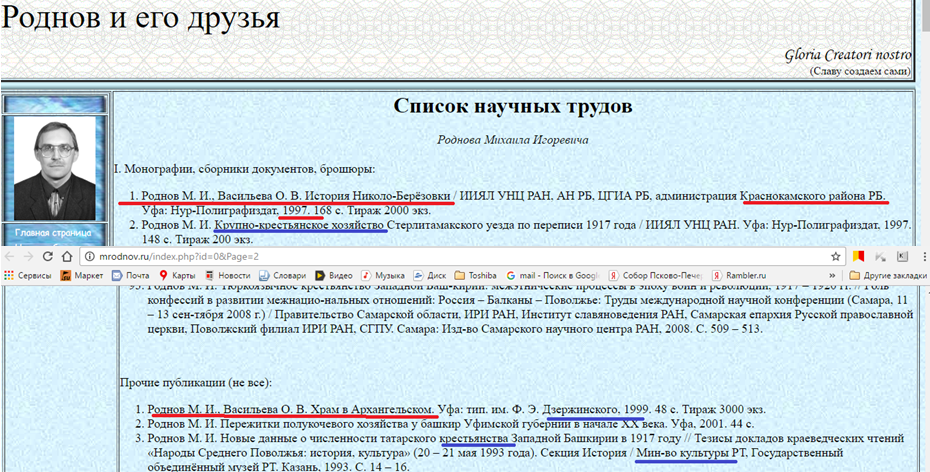Click the Список научных трудов heading
The image size is (930, 472).
point(512,107)
